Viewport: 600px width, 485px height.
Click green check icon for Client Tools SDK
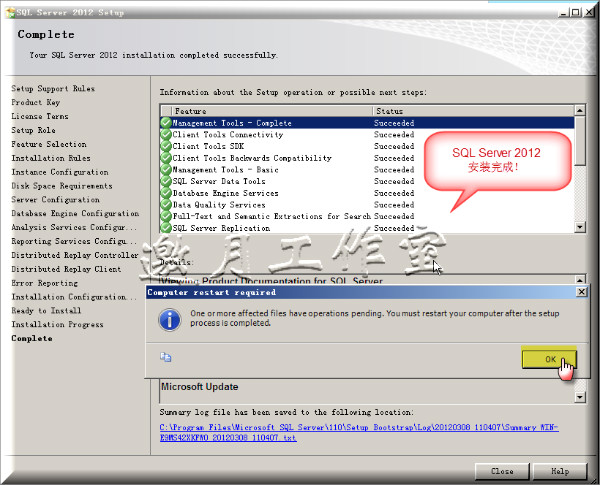166,146
